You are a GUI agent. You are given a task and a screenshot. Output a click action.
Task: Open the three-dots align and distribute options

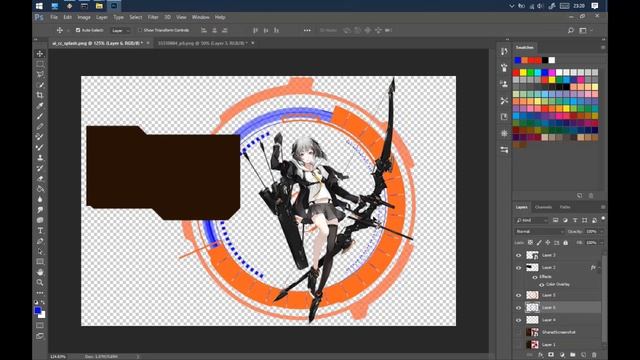(x=307, y=30)
